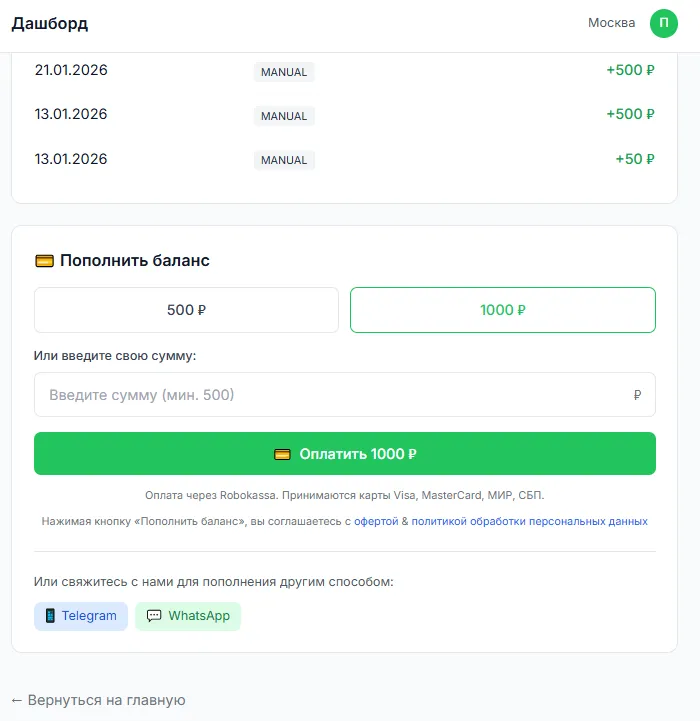
Task: Select the 1000 ₽ amount option
Action: [x=503, y=310]
